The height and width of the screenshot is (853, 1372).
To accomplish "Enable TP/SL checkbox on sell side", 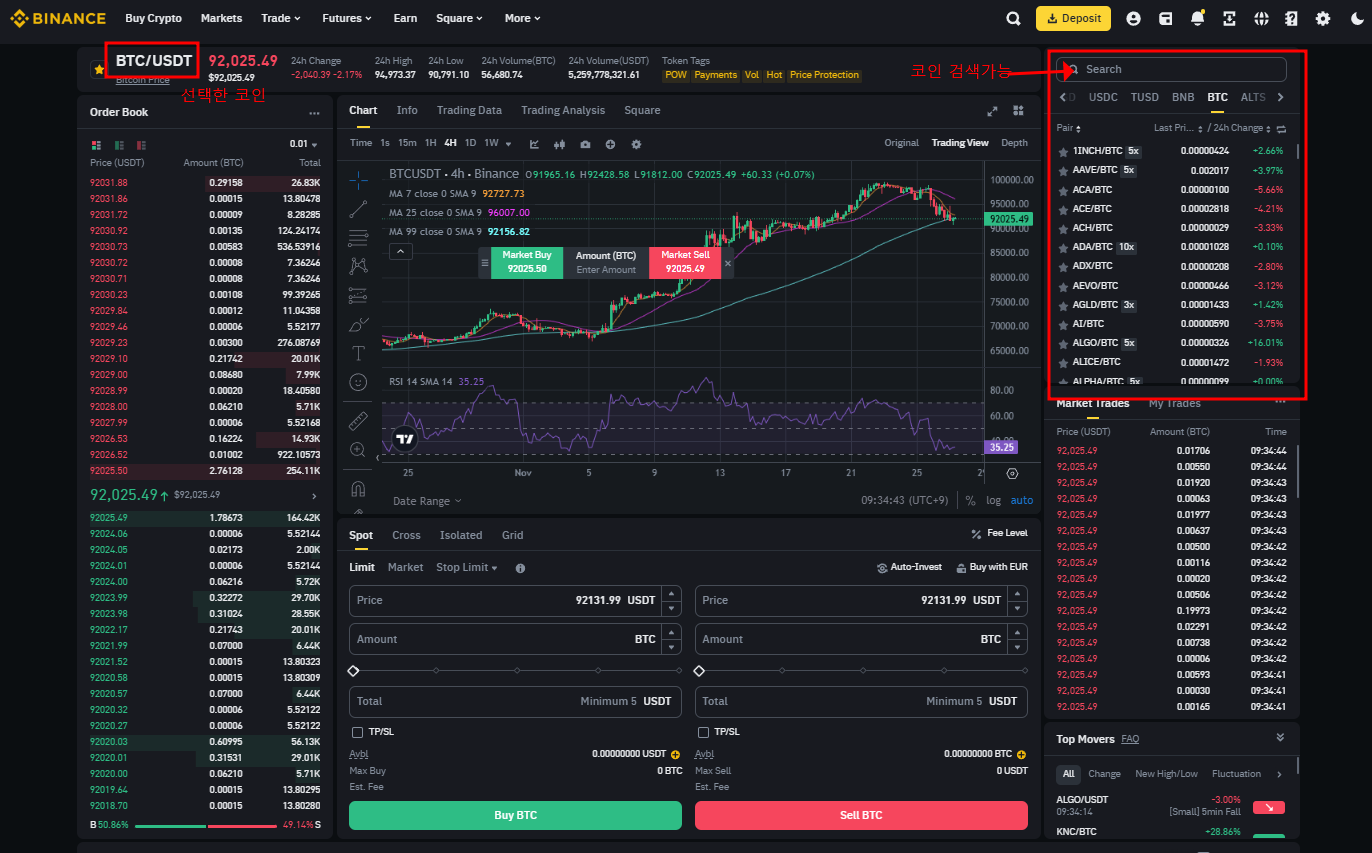I will (x=703, y=732).
